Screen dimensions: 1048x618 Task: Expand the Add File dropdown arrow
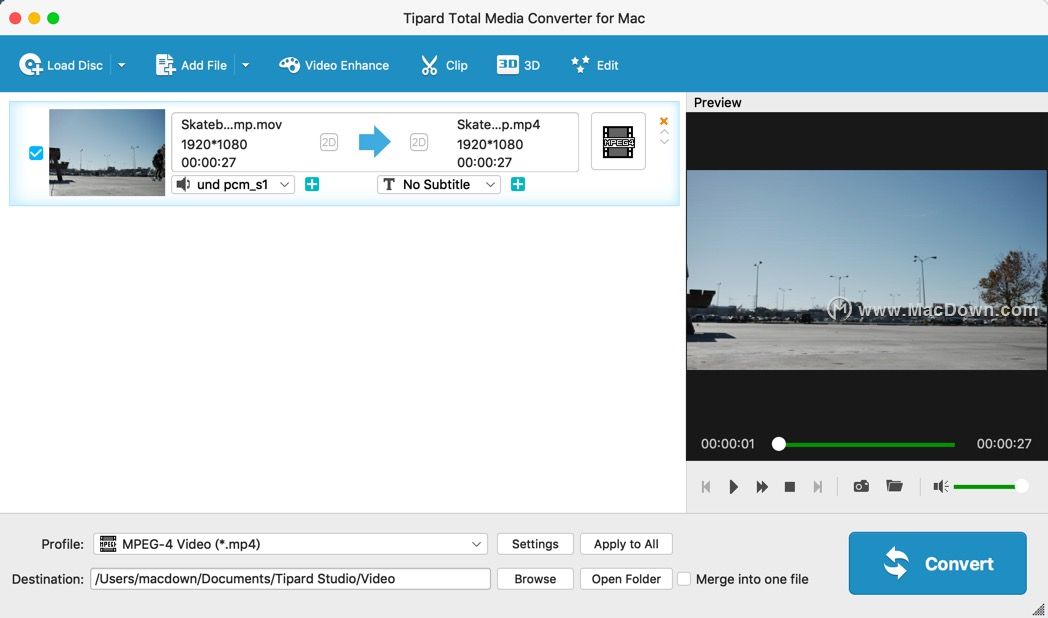pyautogui.click(x=244, y=64)
